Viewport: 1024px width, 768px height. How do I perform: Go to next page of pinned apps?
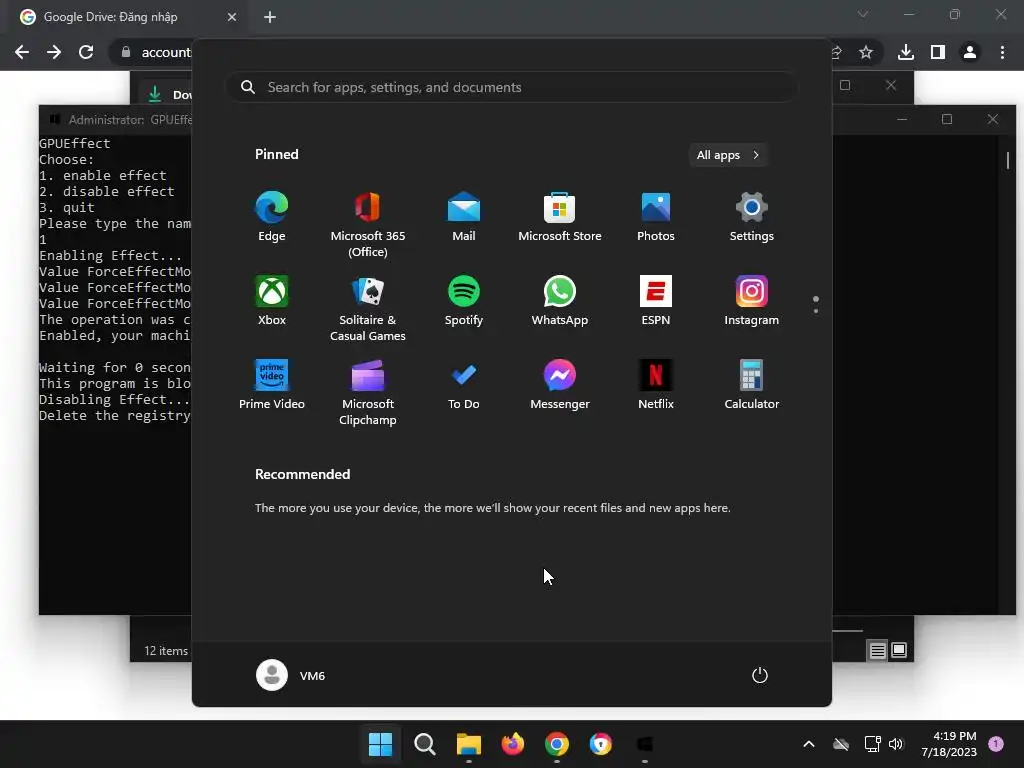pos(816,311)
